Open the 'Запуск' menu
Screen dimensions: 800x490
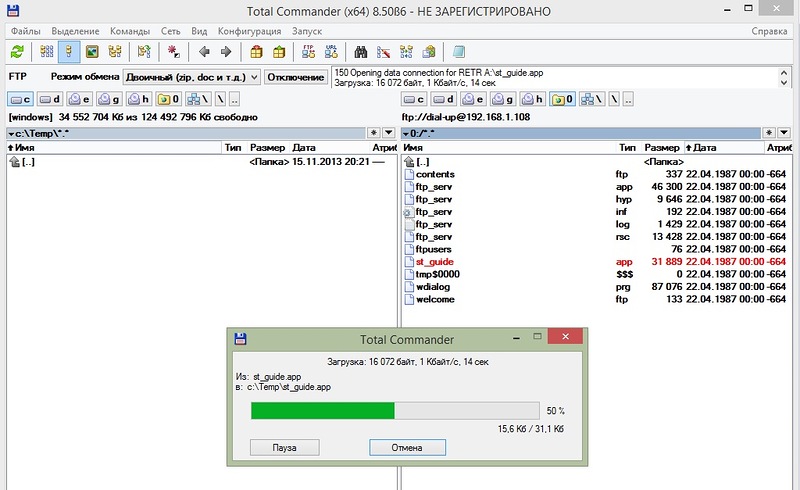point(307,31)
